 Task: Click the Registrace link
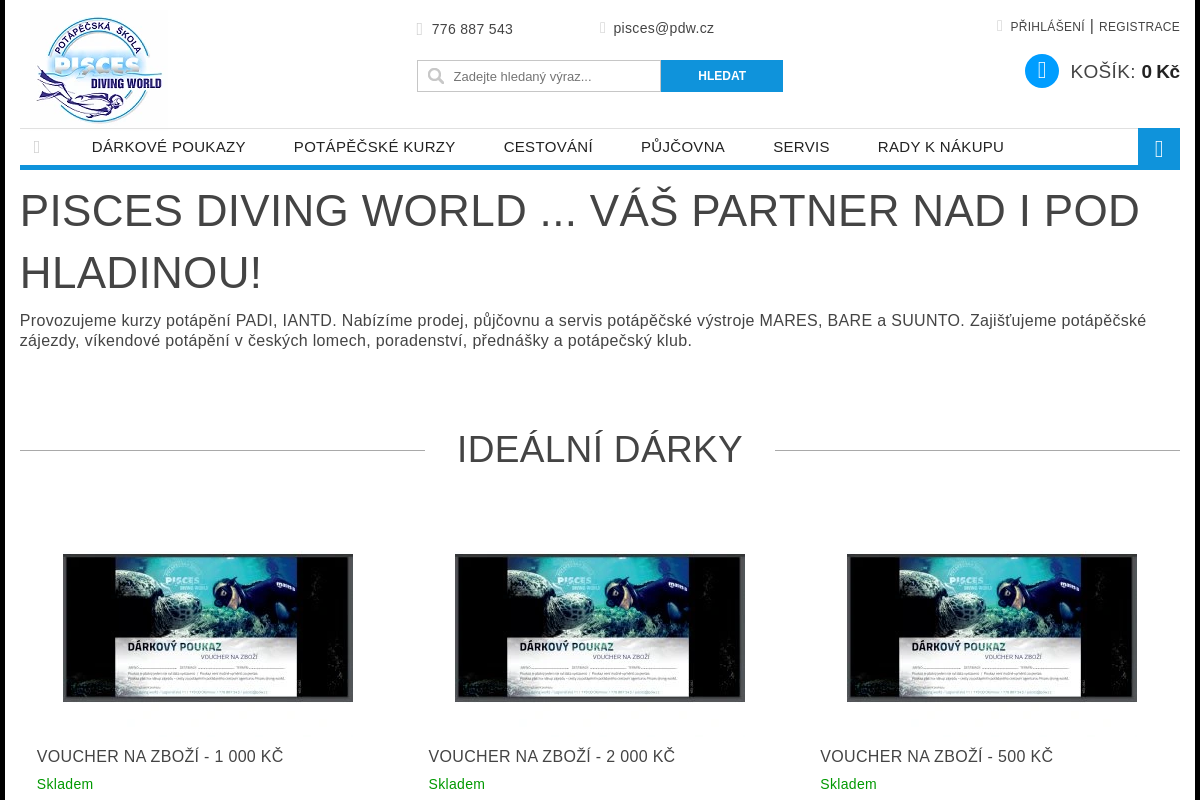(1139, 27)
